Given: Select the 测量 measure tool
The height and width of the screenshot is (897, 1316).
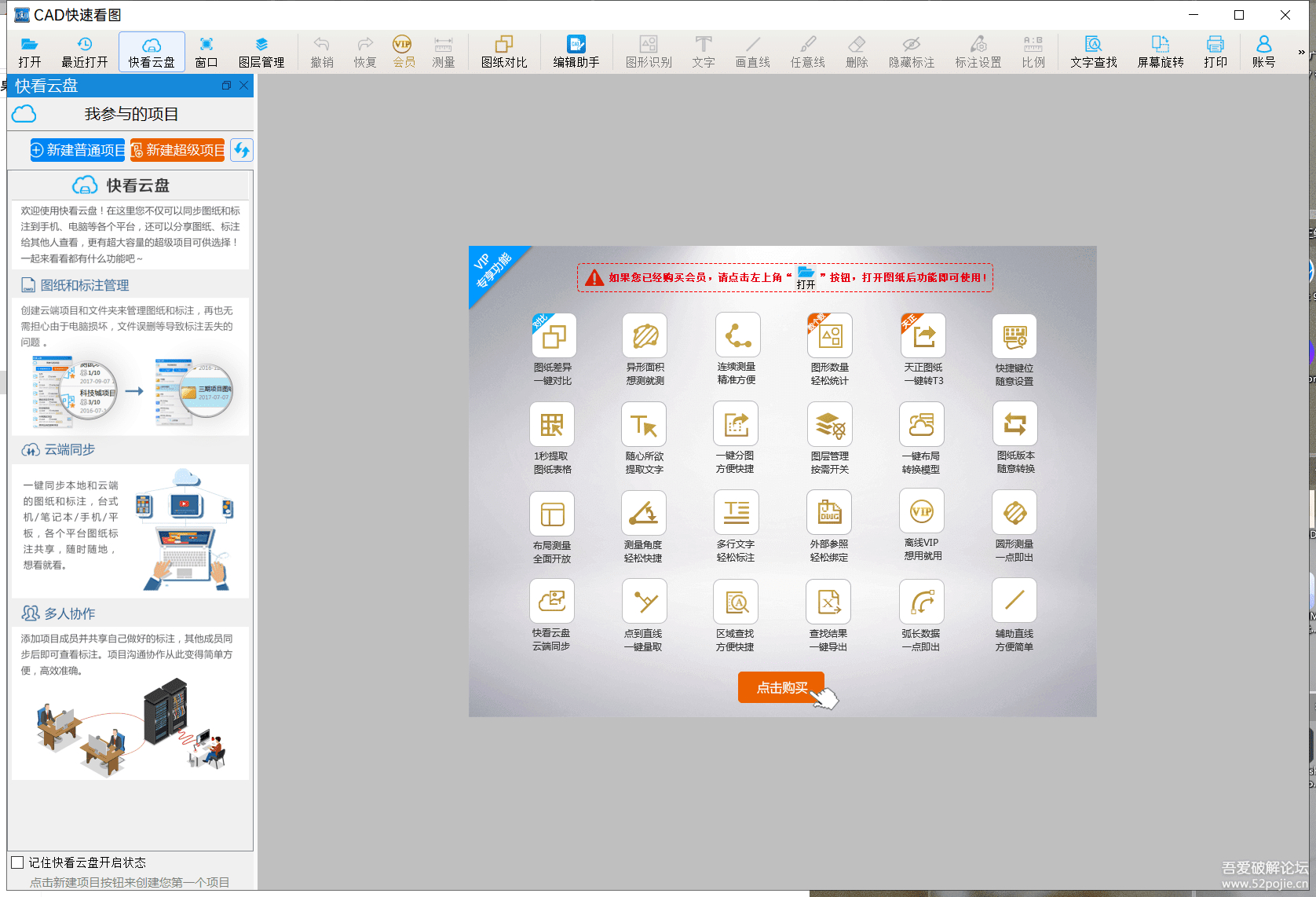Looking at the screenshot, I should pos(444,52).
